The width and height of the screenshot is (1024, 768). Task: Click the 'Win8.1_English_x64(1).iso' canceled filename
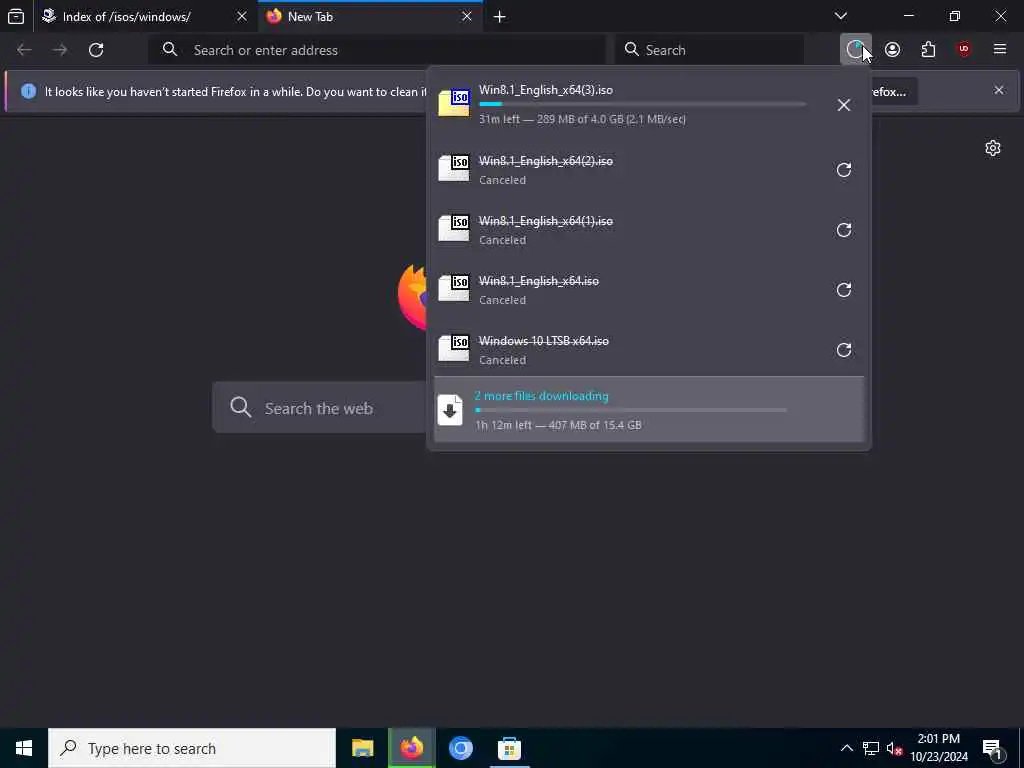546,221
